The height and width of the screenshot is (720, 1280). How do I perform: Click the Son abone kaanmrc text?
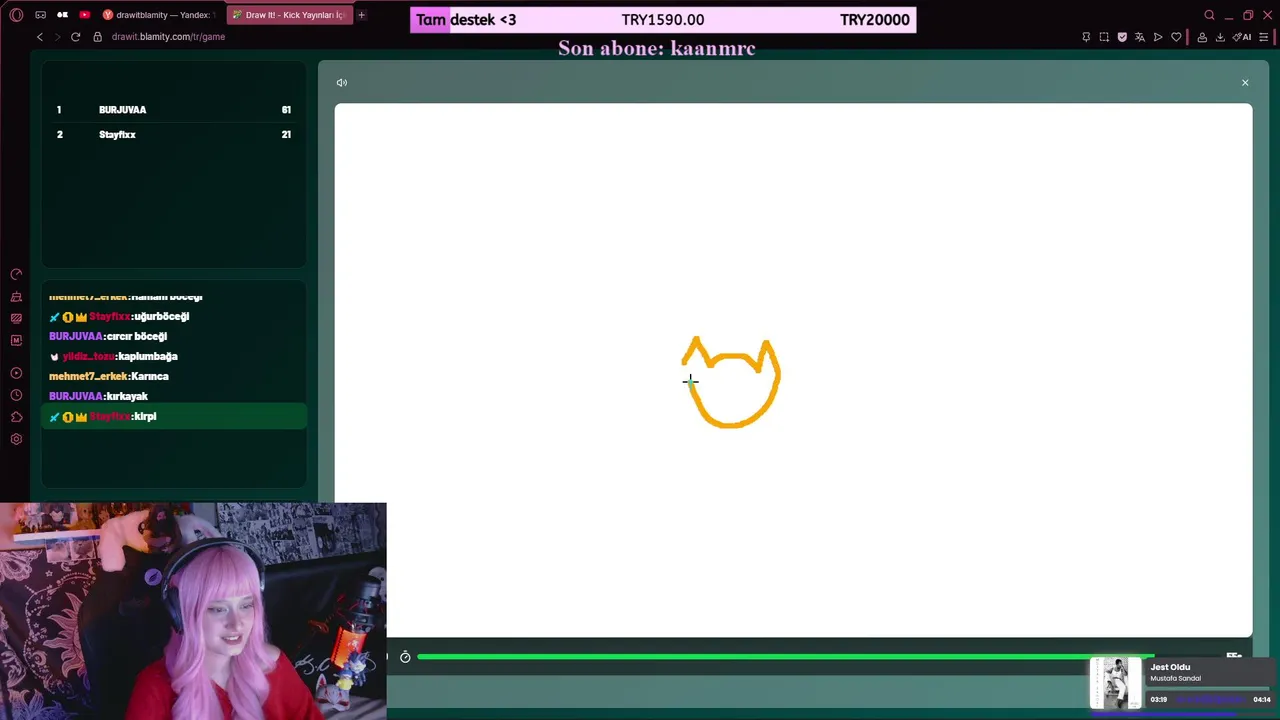pyautogui.click(x=656, y=48)
